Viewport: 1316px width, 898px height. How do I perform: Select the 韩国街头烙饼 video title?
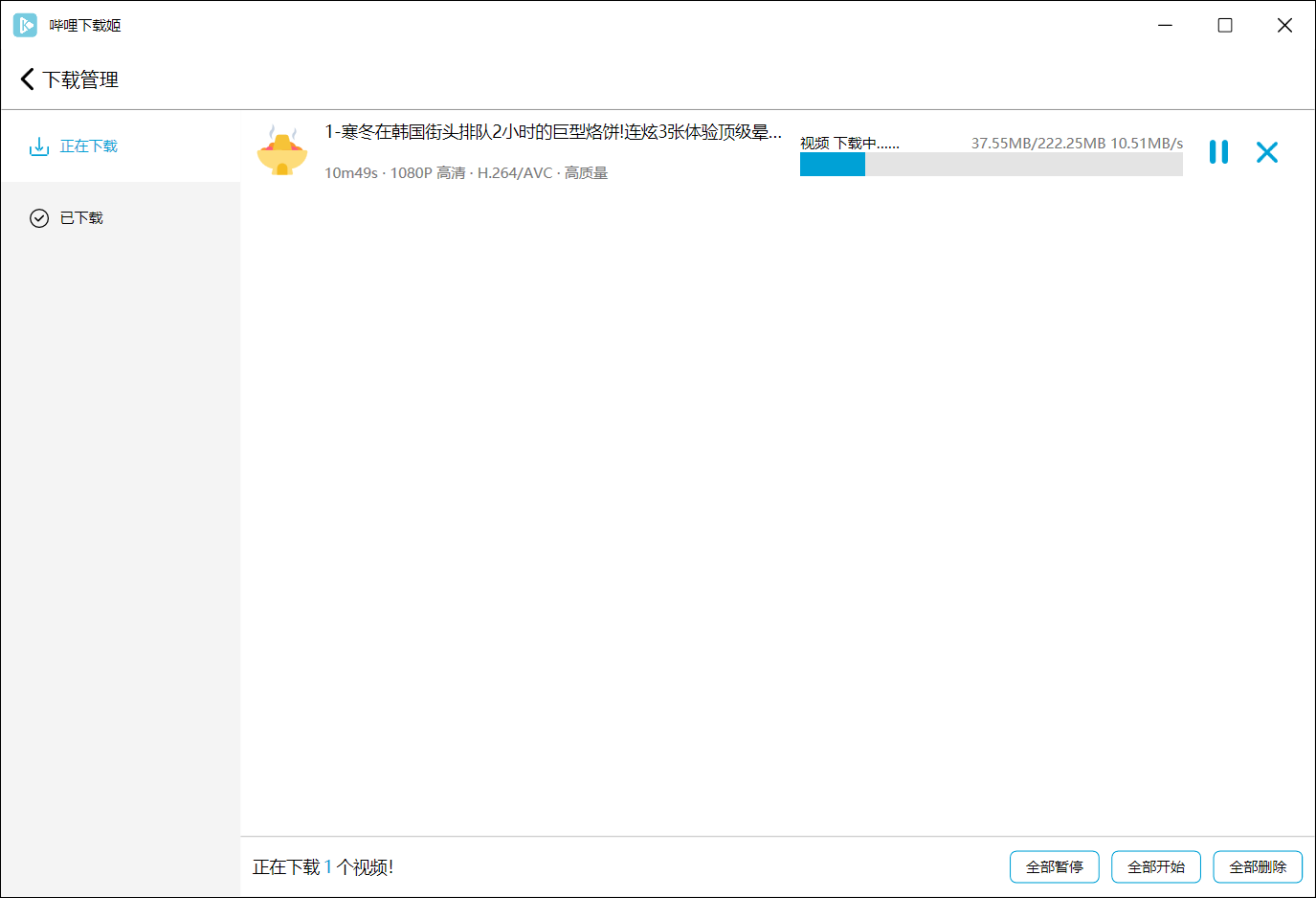point(550,133)
